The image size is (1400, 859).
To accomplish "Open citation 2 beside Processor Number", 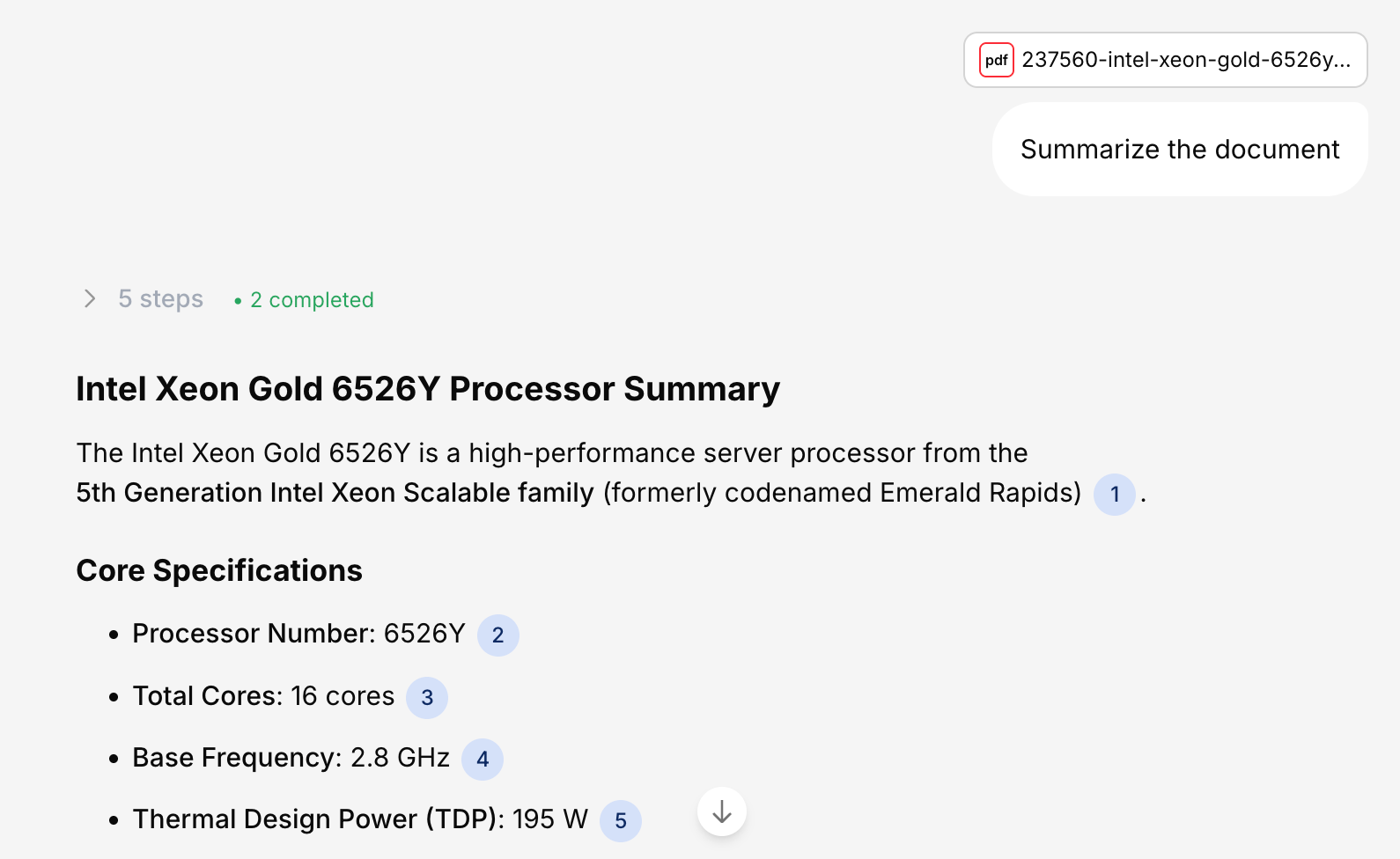I will 498,635.
